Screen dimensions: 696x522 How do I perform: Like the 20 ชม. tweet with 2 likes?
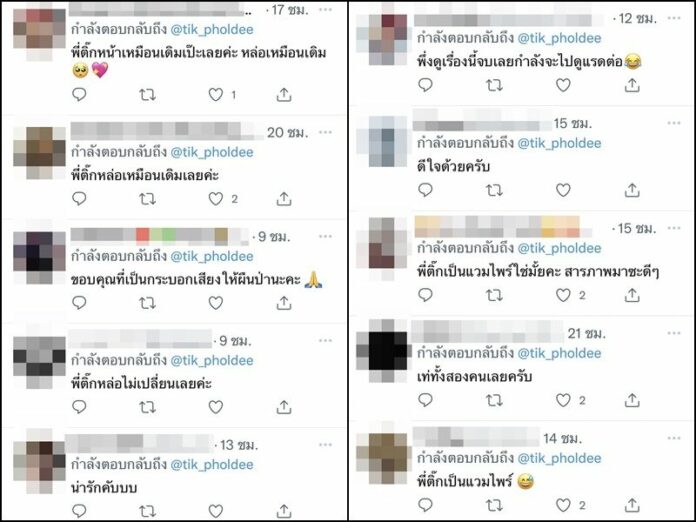pyautogui.click(x=216, y=199)
